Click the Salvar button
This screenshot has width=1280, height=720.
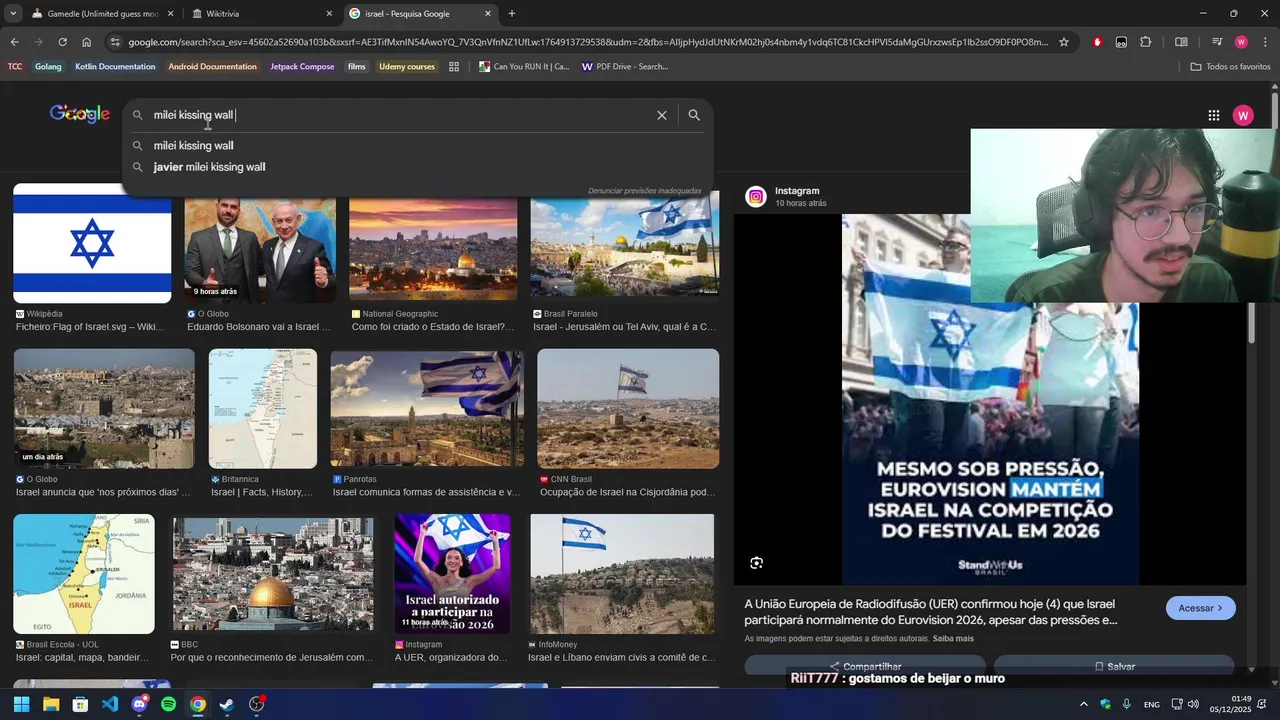(1114, 666)
